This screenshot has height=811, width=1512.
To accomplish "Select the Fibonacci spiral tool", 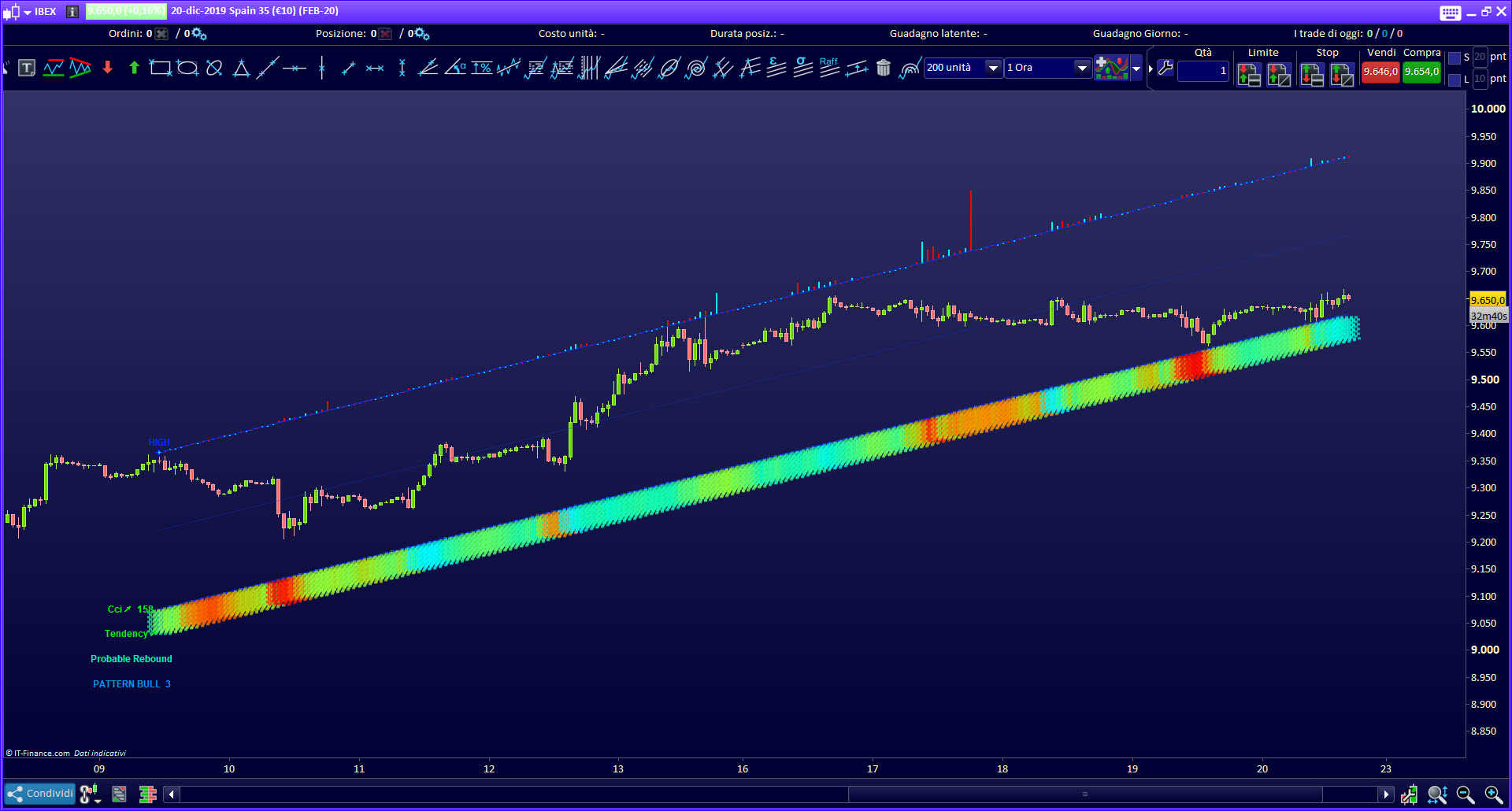I will point(696,69).
